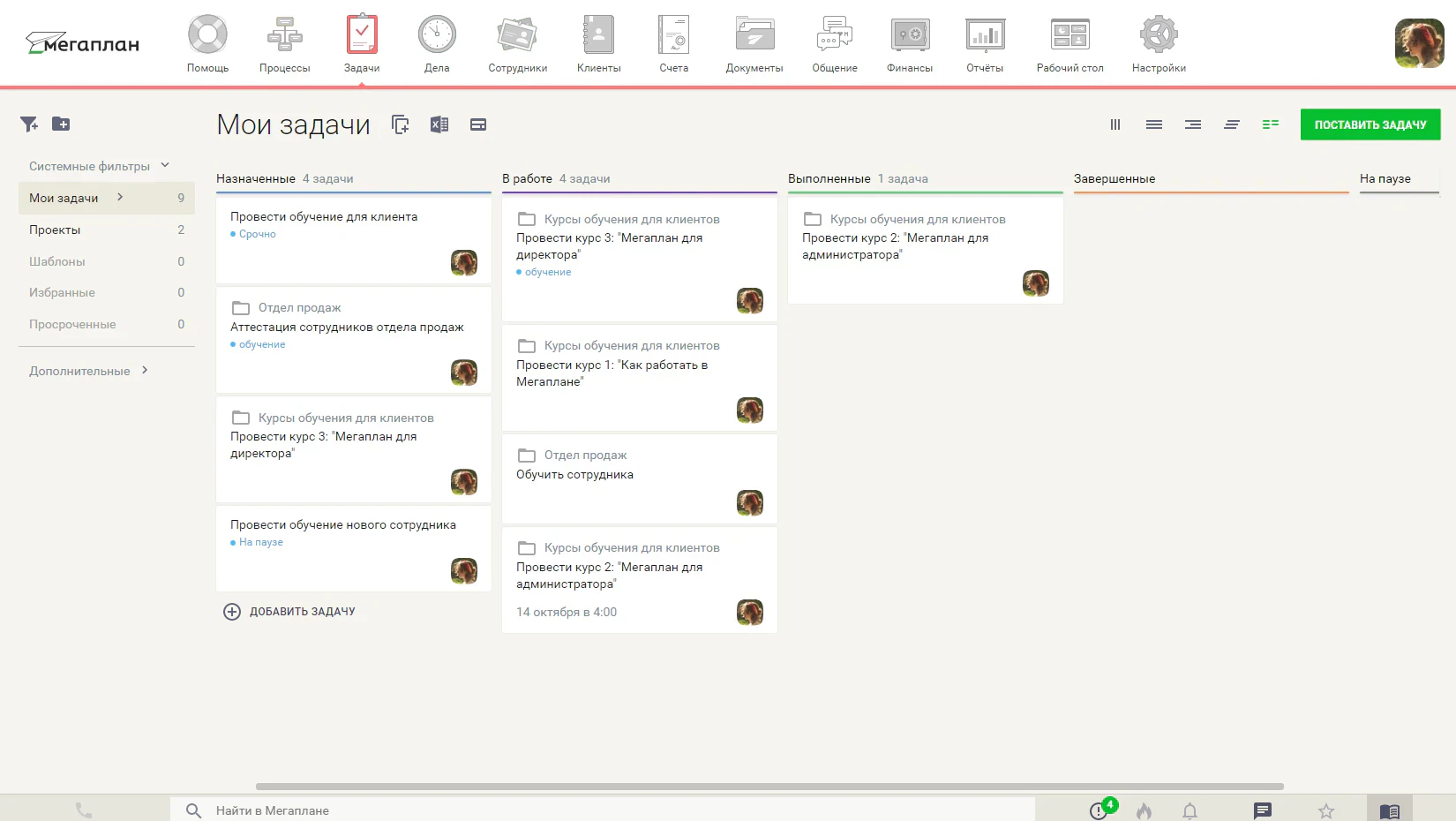The image size is (1456, 821).
Task: Open the Отчёты section
Action: click(985, 43)
